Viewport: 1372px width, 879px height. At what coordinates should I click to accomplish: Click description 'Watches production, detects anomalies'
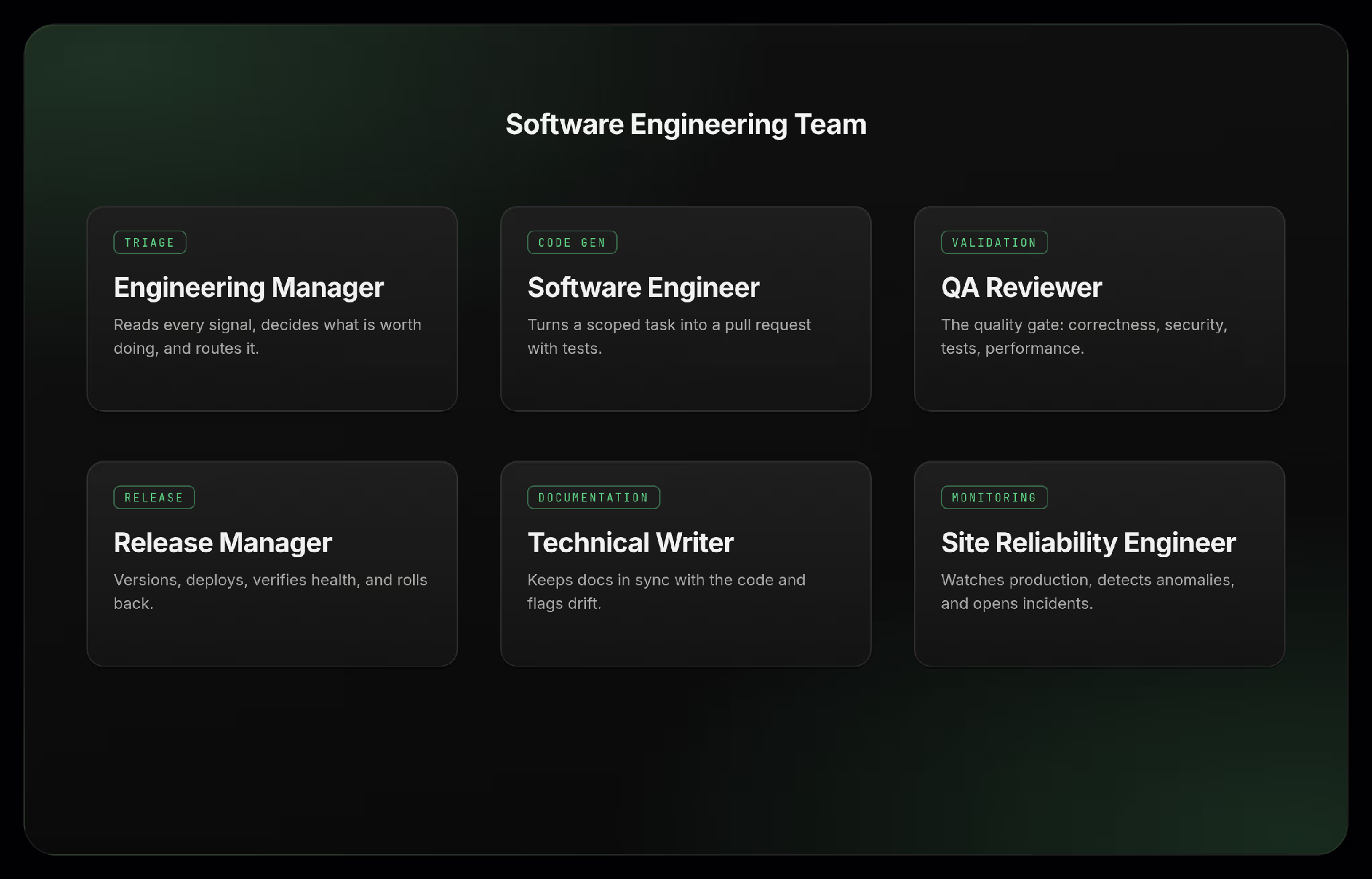(1087, 580)
